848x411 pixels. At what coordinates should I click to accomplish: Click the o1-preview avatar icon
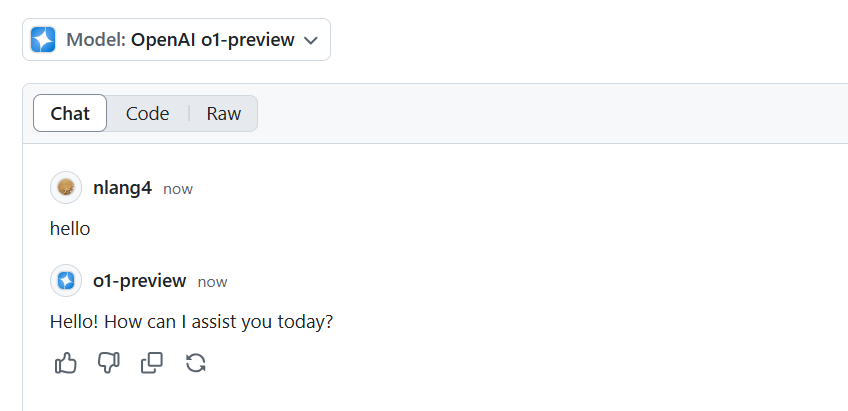tap(66, 281)
